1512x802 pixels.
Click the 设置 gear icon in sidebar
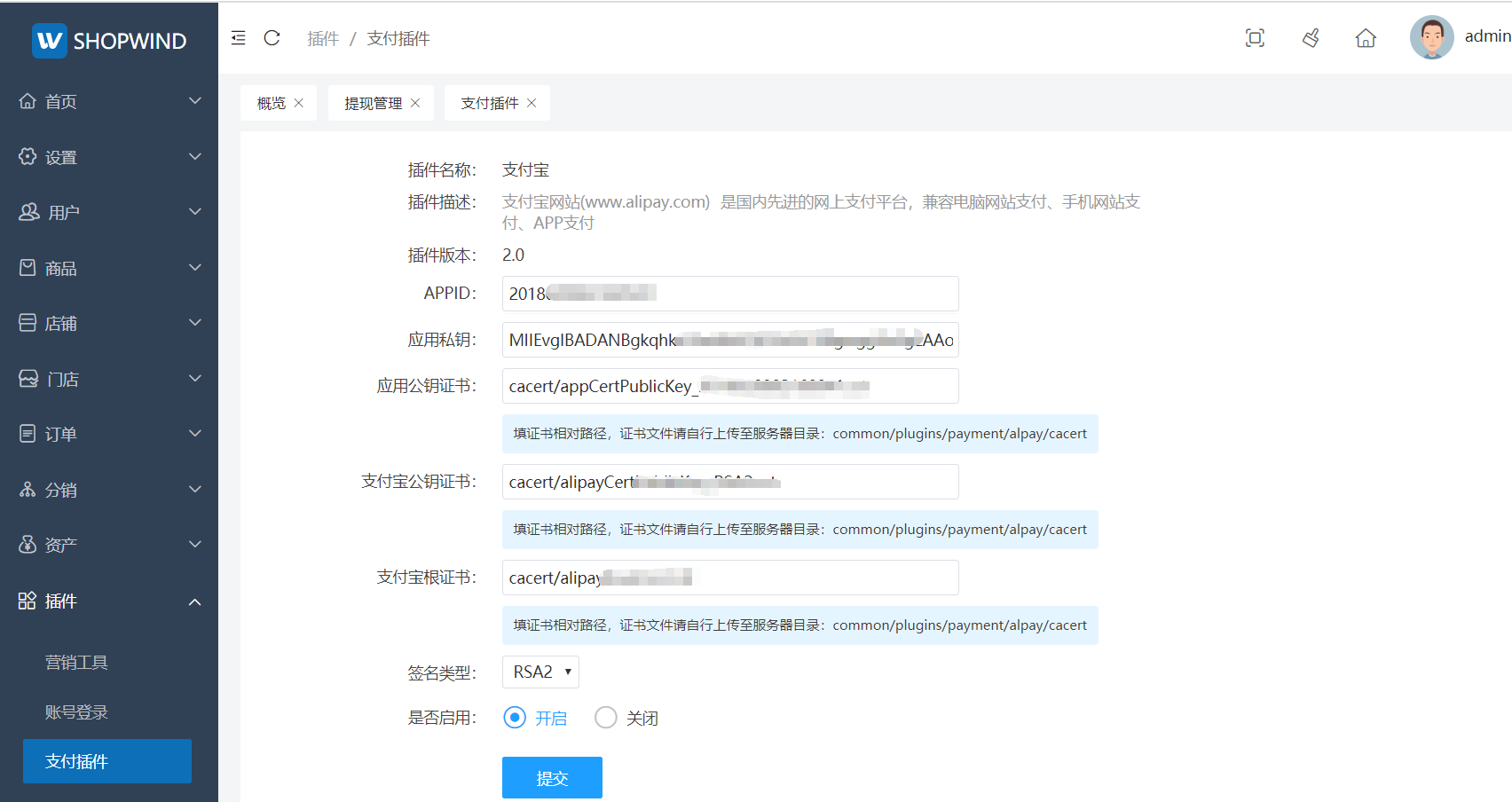(28, 156)
